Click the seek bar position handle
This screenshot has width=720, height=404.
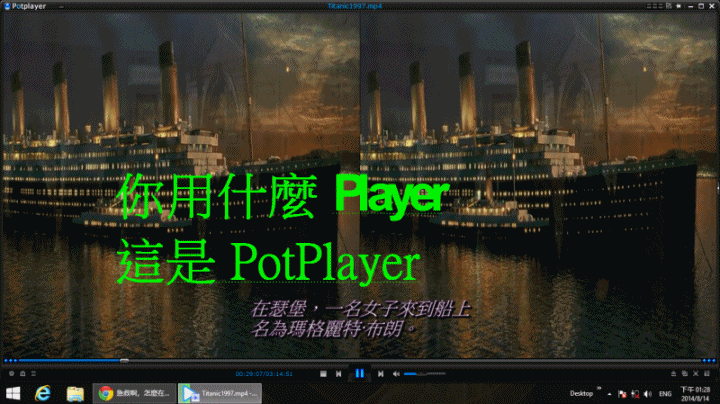tap(124, 360)
